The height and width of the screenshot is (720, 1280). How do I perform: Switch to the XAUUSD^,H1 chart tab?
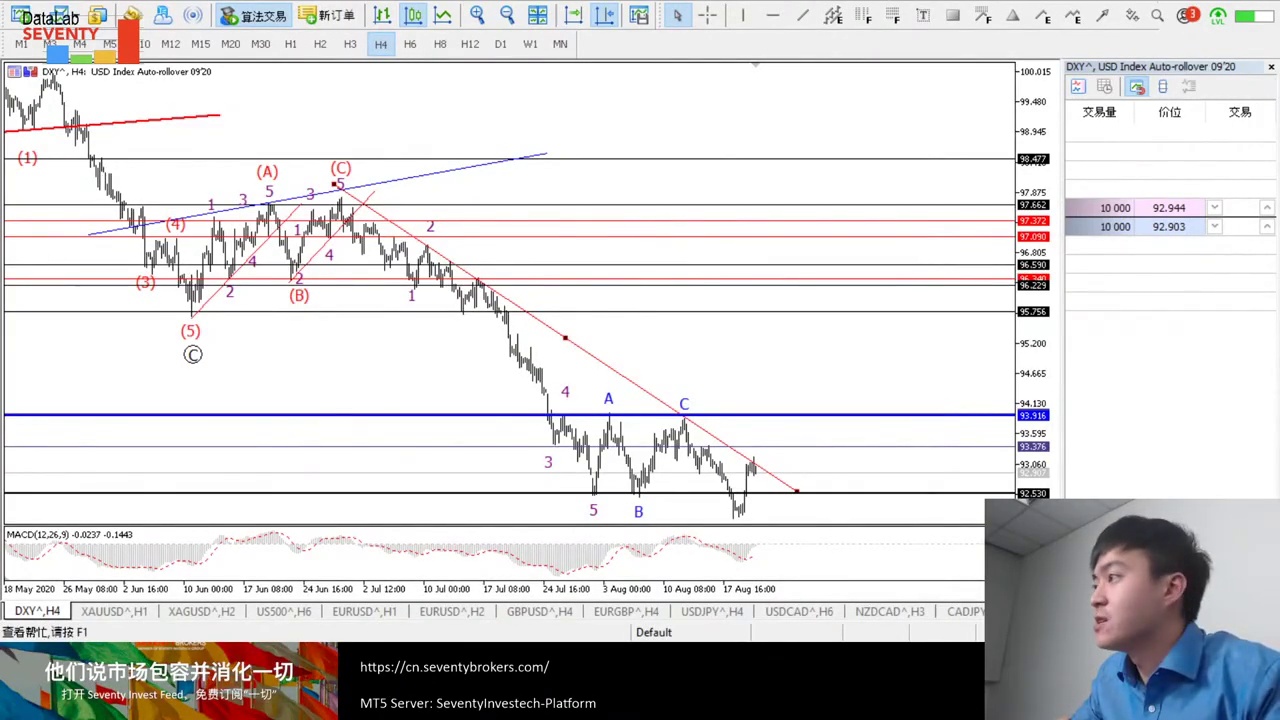114,611
